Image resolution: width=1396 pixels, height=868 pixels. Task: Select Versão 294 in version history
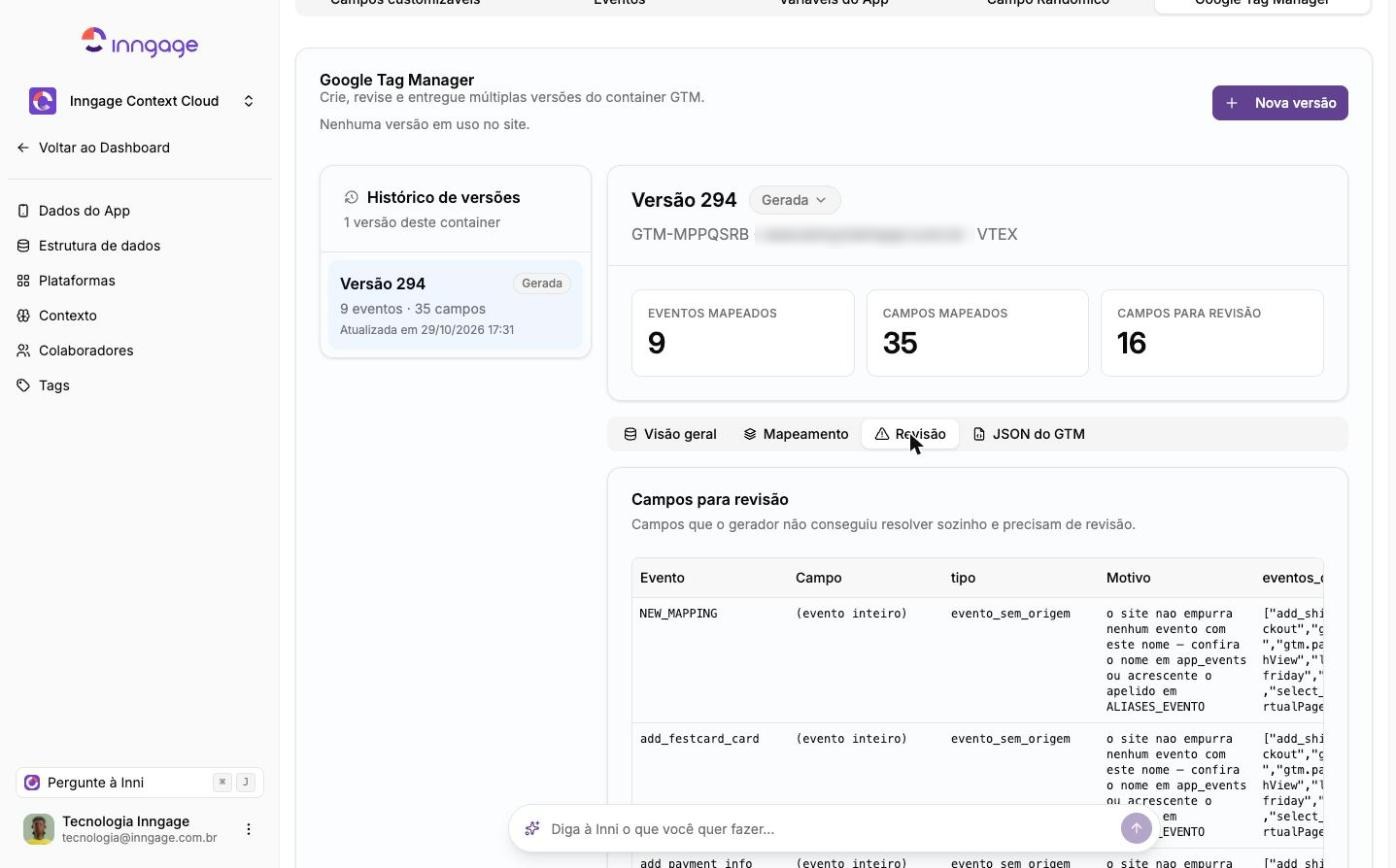click(x=456, y=305)
